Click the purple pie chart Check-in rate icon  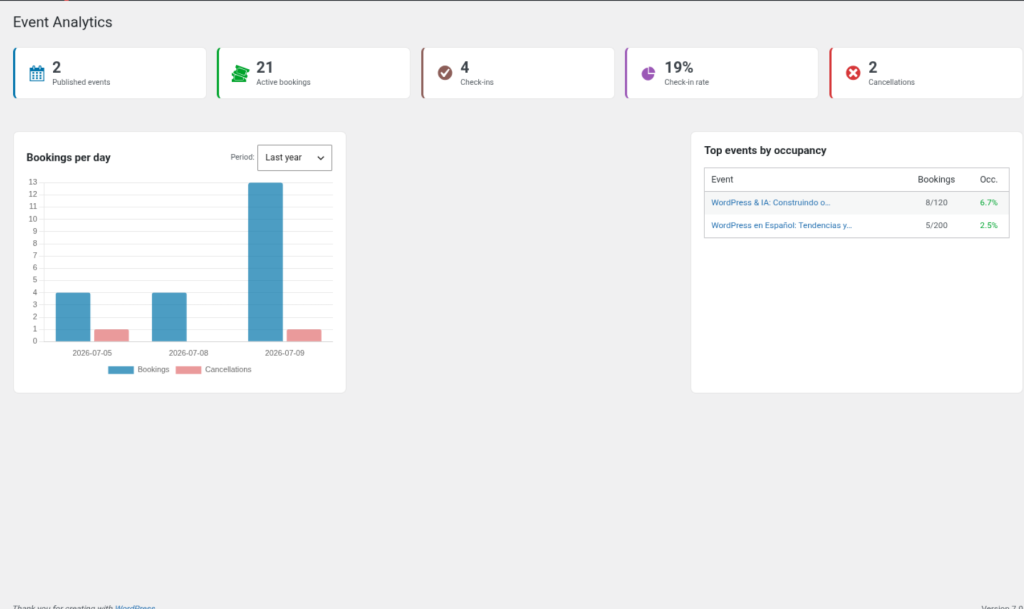[x=648, y=73]
